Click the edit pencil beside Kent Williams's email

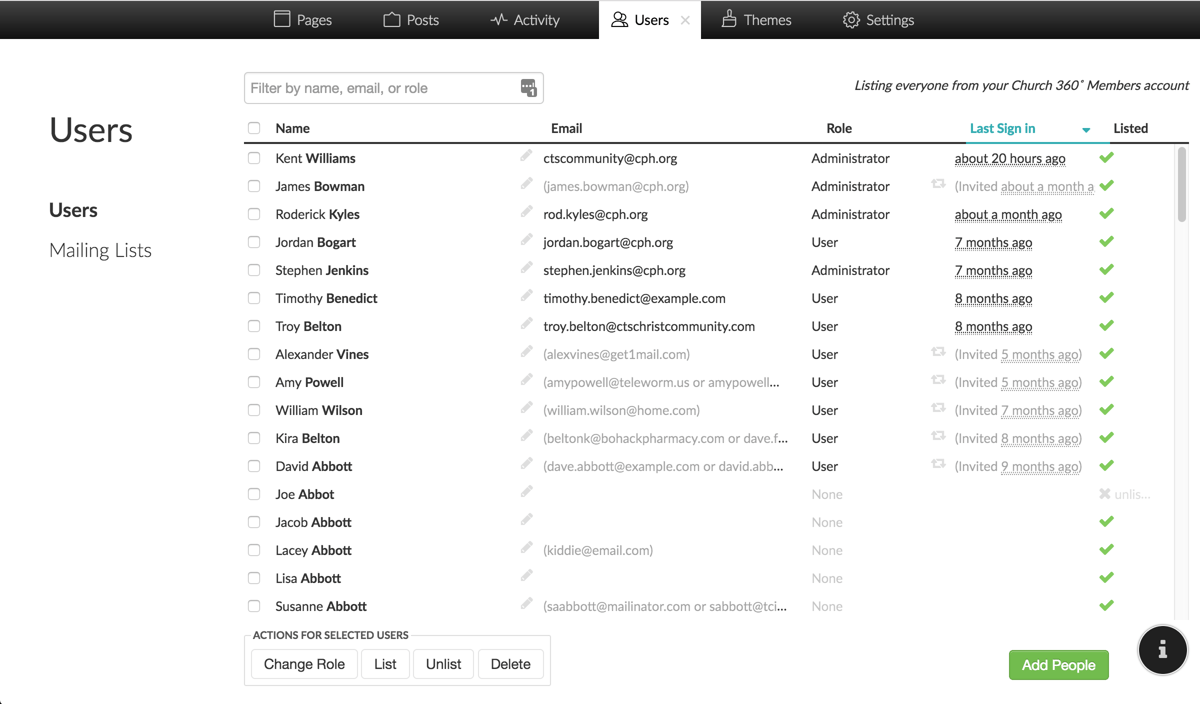527,155
